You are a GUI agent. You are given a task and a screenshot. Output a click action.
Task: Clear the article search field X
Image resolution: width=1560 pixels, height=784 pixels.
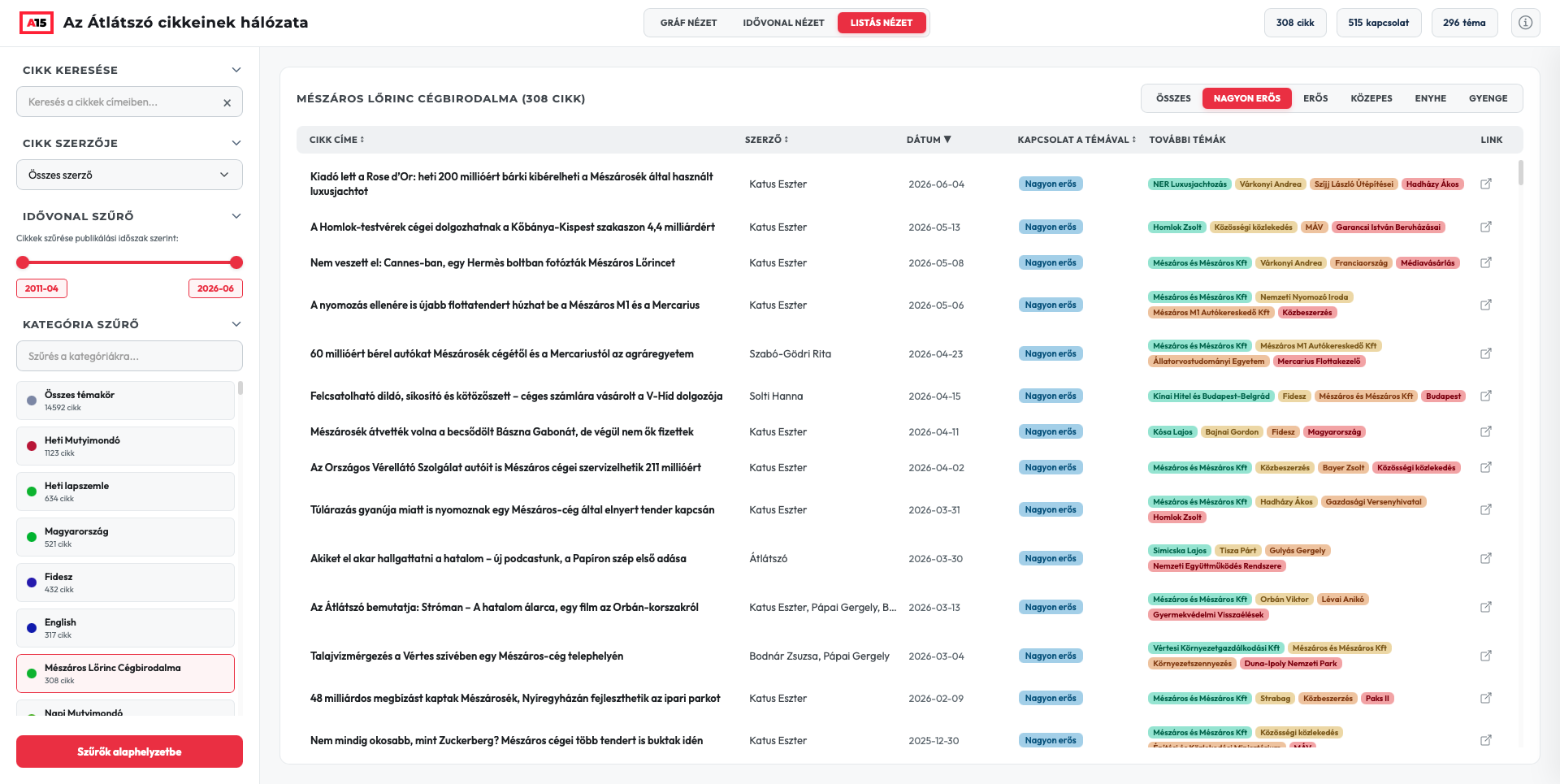[x=227, y=102]
